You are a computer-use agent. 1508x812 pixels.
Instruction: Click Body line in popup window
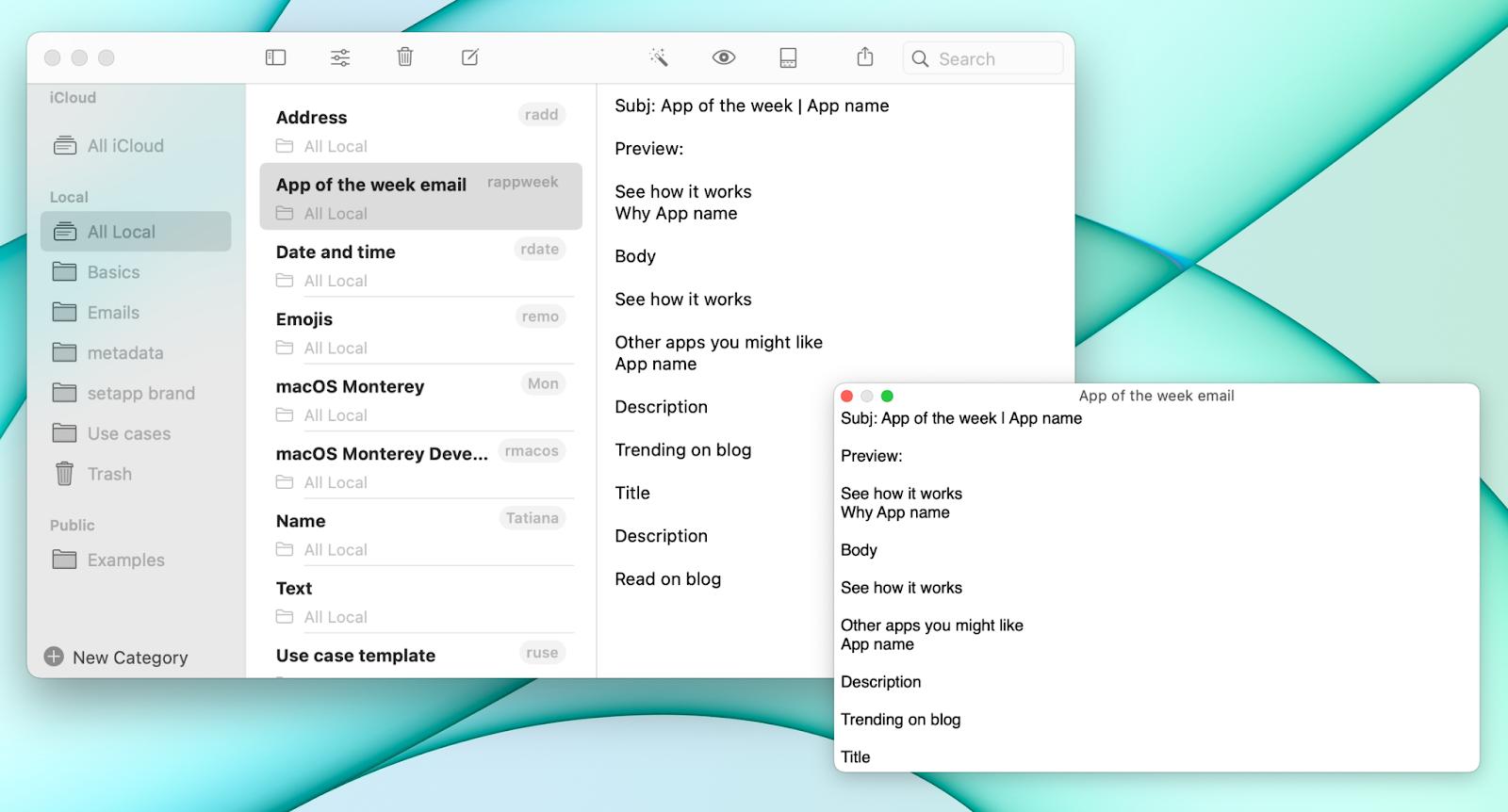click(859, 550)
